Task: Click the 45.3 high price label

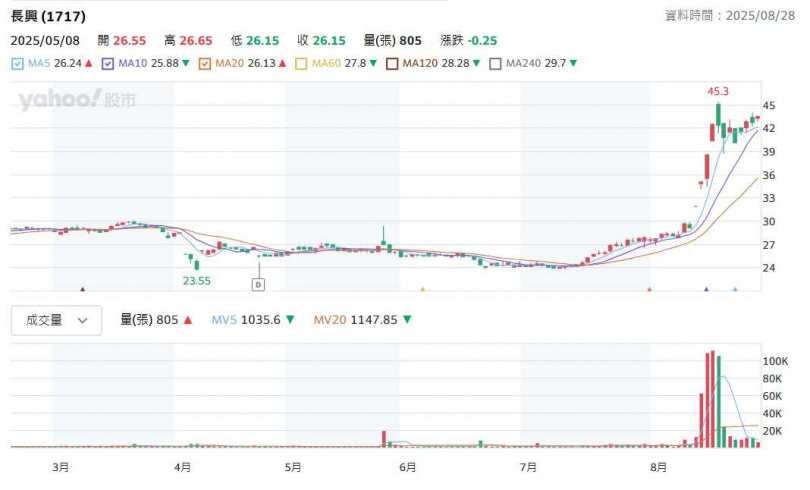Action: click(718, 91)
